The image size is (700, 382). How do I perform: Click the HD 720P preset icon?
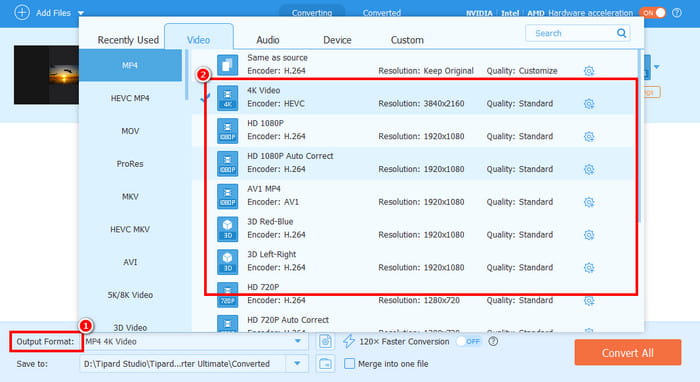[228, 295]
